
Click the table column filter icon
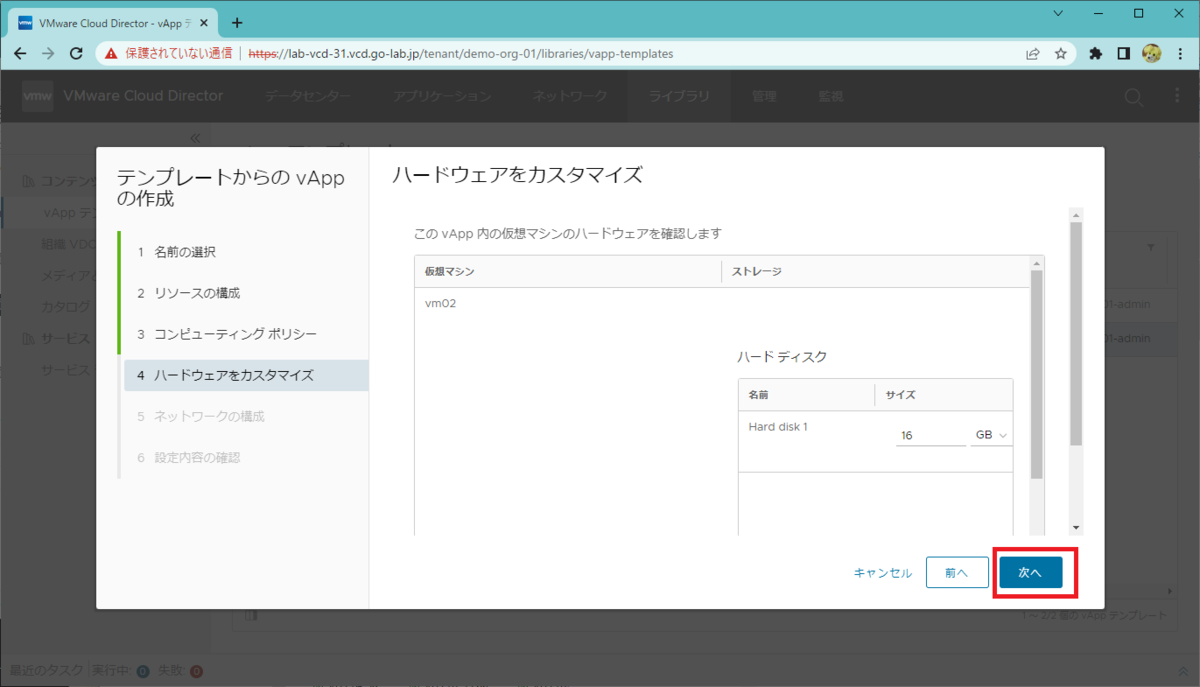tap(1150, 246)
